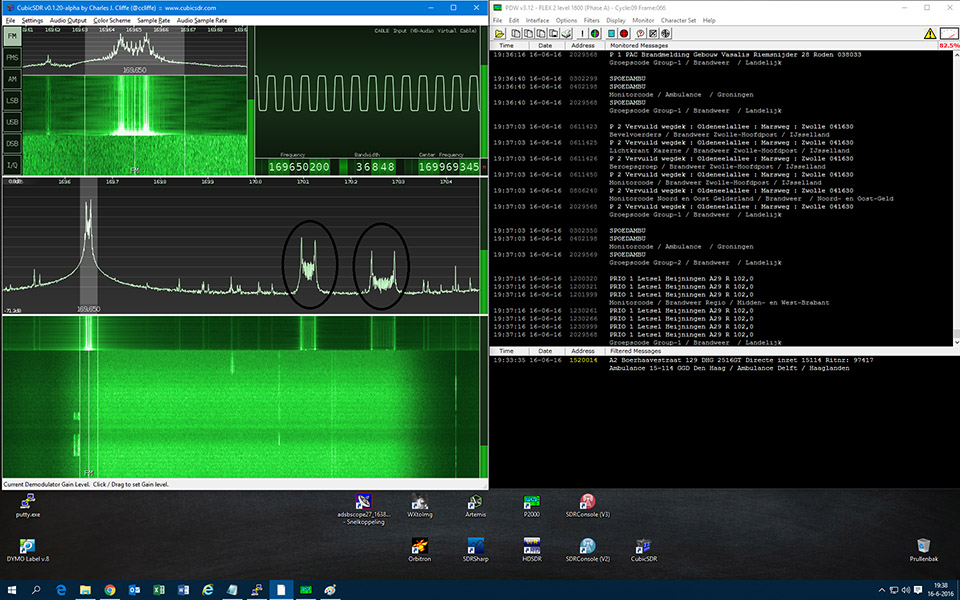Image resolution: width=960 pixels, height=600 pixels.
Task: Click the cyan square icon in PDW toolbar
Action: [612, 34]
